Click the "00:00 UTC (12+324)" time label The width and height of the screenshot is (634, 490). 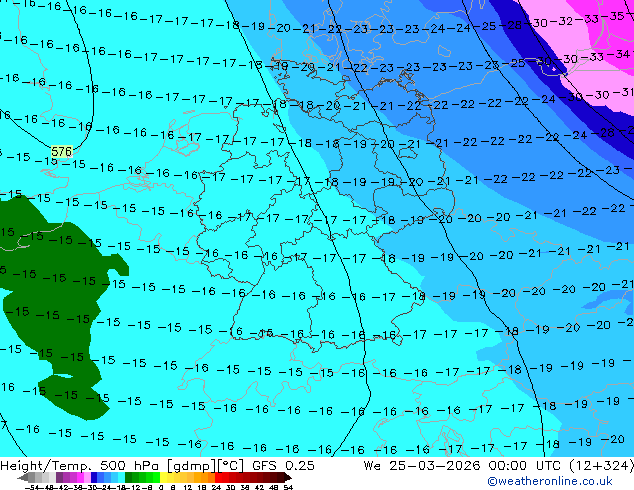(x=561, y=466)
